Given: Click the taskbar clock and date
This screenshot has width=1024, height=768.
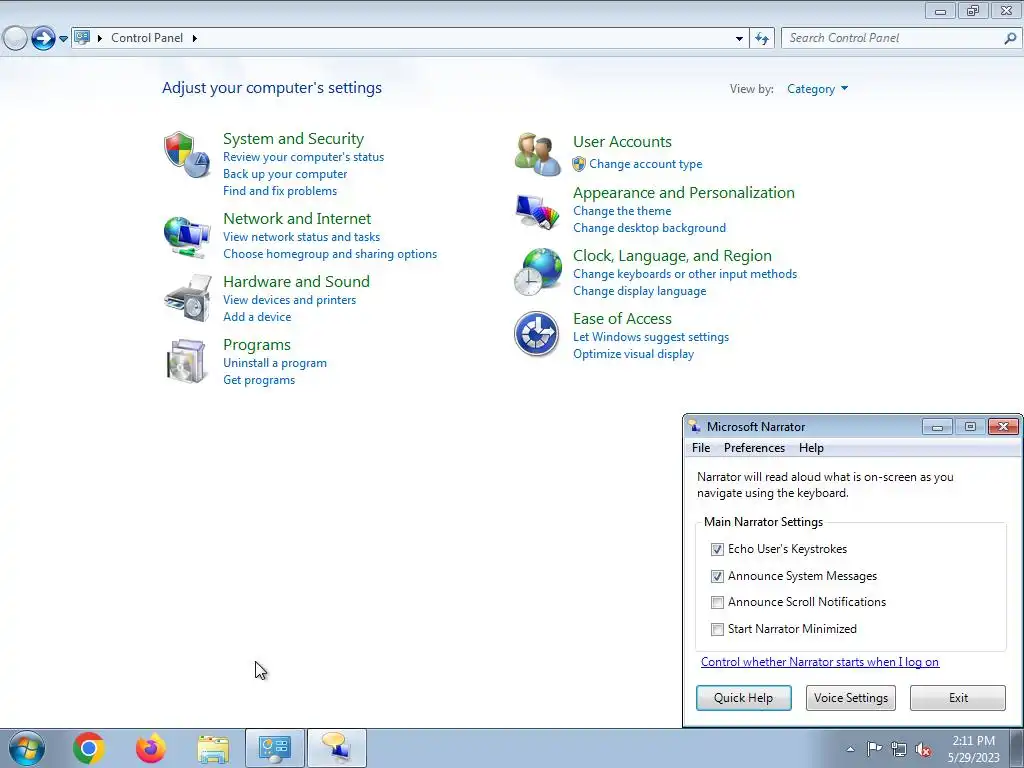Looking at the screenshot, I should 973,749.
